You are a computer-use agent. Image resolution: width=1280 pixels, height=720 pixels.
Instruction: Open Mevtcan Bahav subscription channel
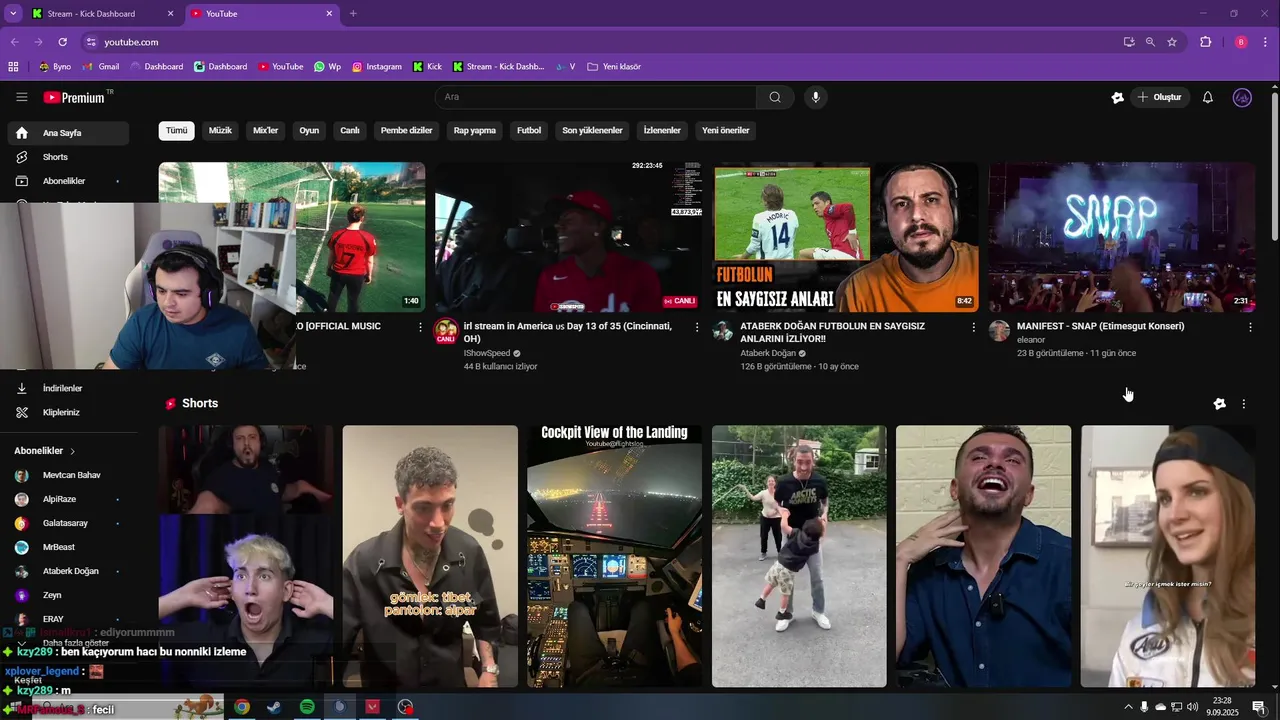pyautogui.click(x=69, y=475)
